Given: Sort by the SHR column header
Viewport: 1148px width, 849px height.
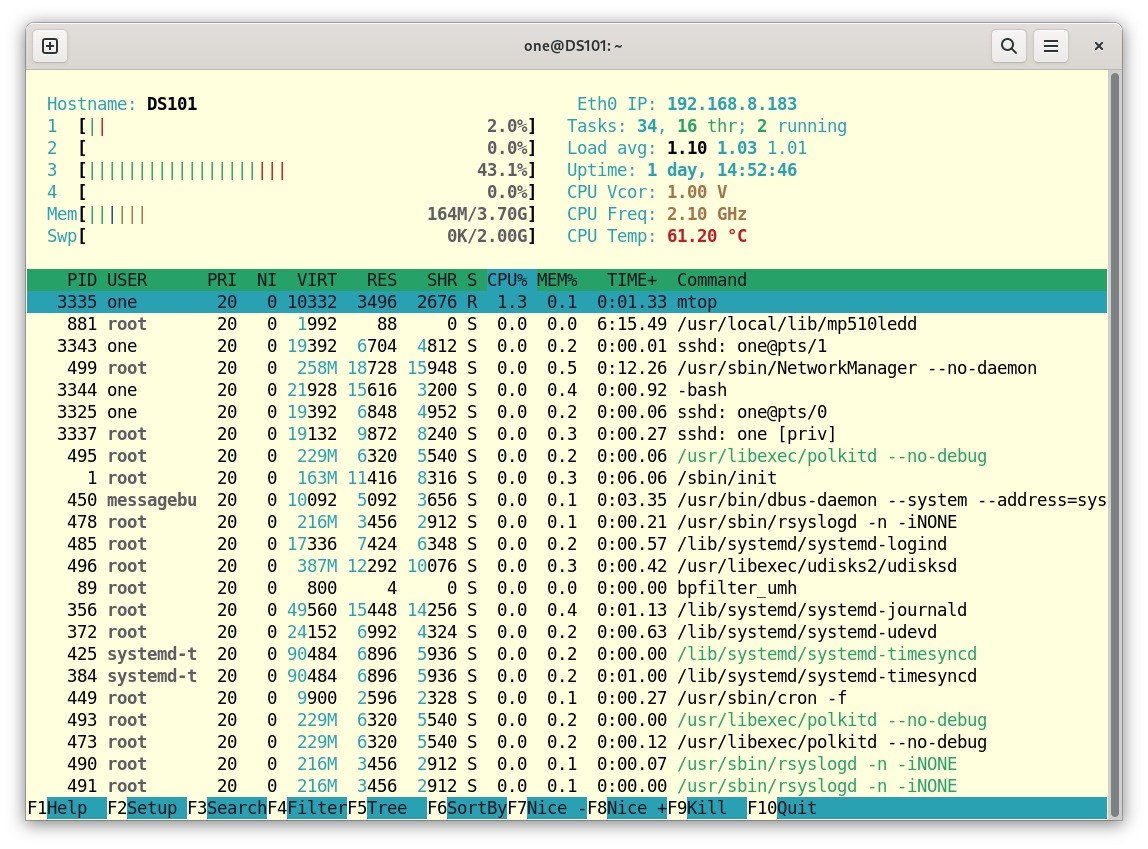Looking at the screenshot, I should 442,280.
